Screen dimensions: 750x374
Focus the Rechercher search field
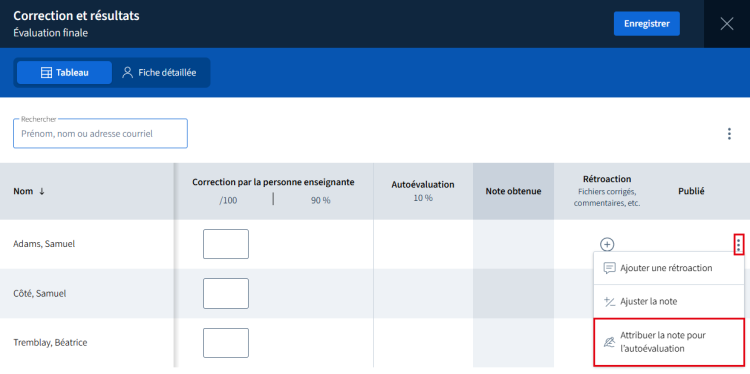click(100, 133)
